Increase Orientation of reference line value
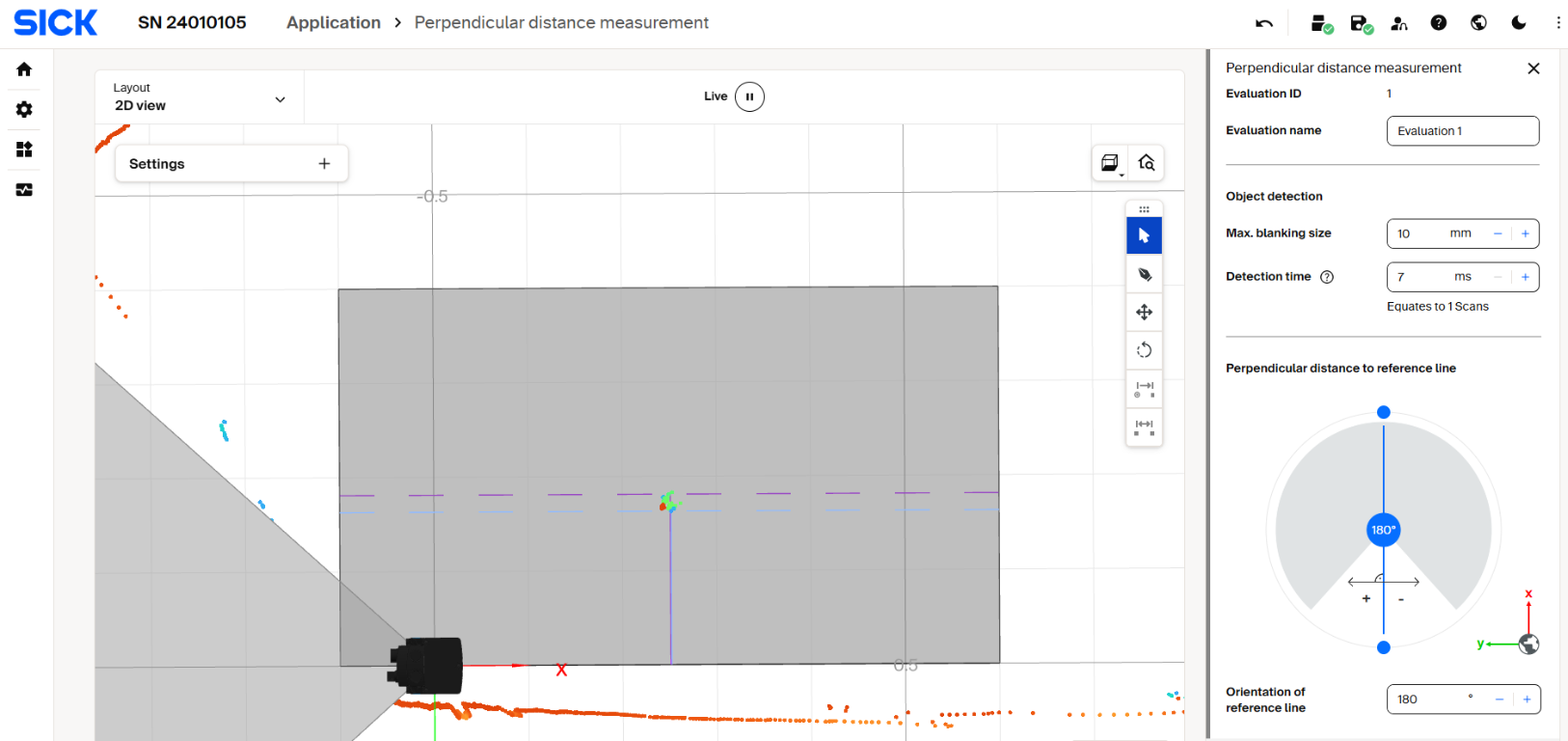1568x741 pixels. (x=1527, y=700)
